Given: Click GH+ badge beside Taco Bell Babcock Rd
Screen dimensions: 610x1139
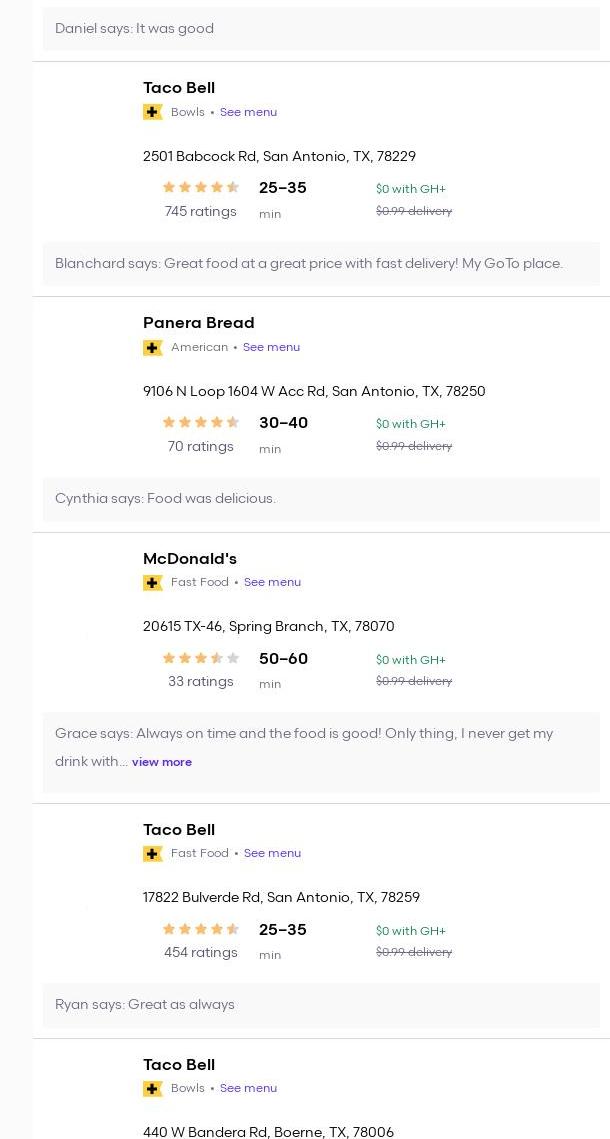Looking at the screenshot, I should [153, 112].
